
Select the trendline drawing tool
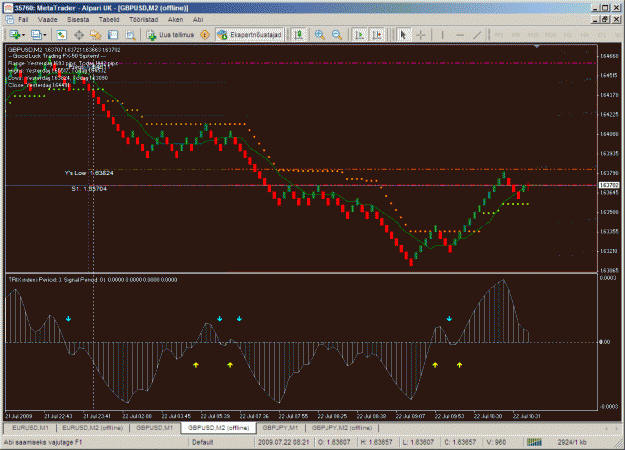pos(477,35)
